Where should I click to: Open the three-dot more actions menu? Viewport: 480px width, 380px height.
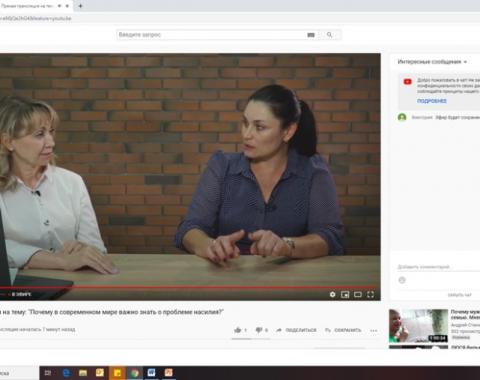[x=374, y=330]
